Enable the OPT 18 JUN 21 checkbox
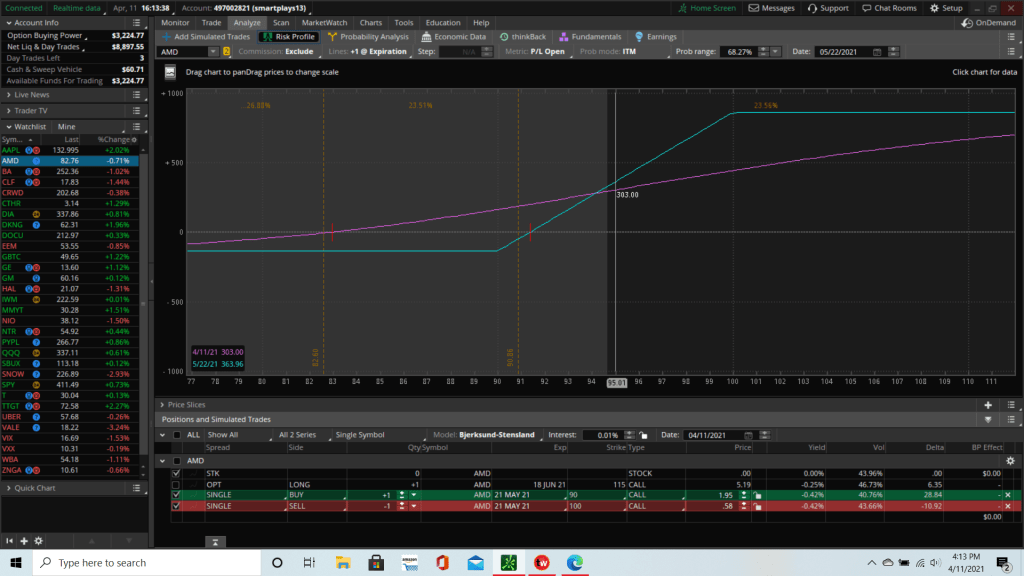 tap(177, 484)
